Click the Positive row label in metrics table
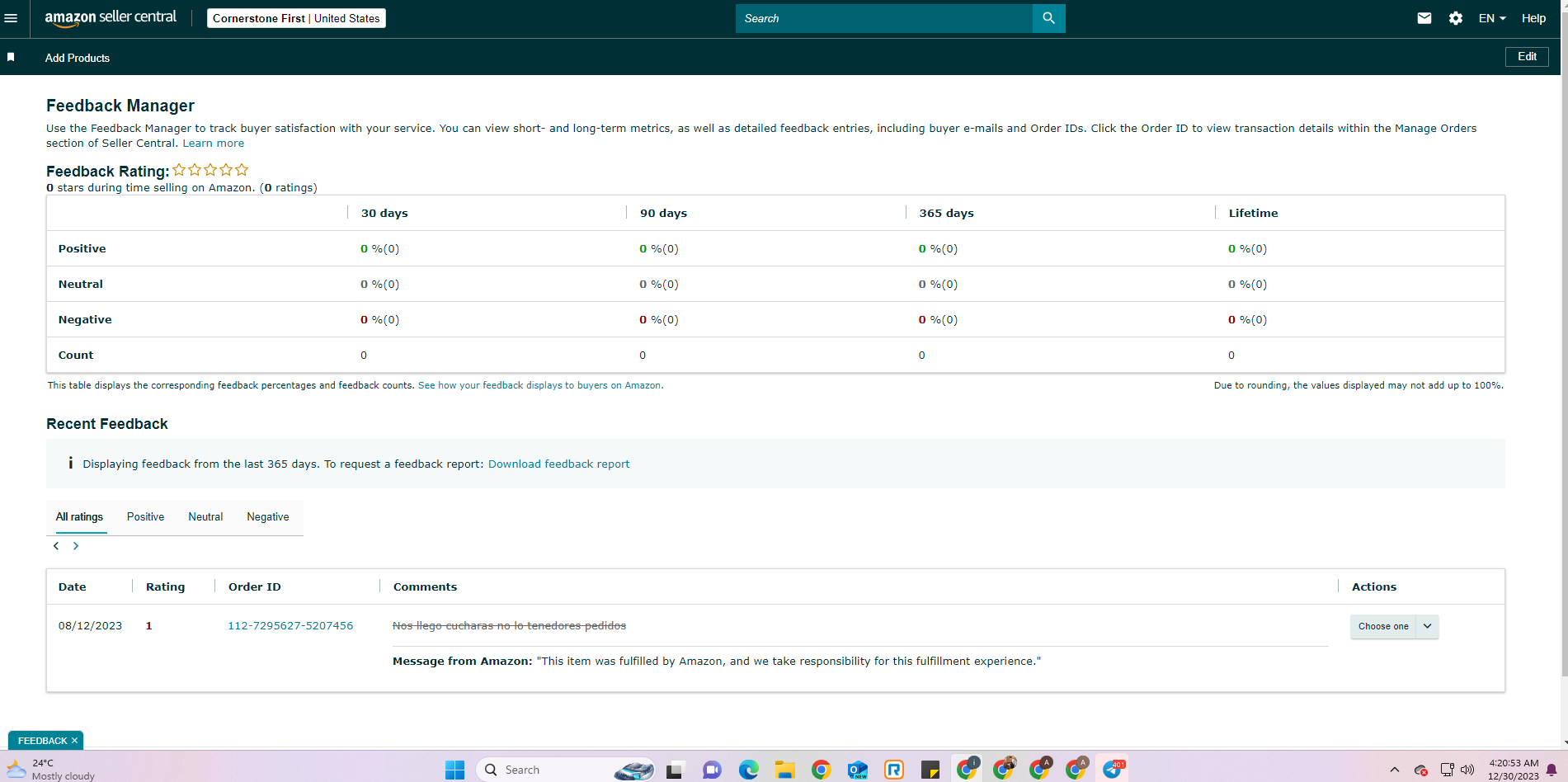Screen dimensions: 1568x782 pyautogui.click(x=82, y=249)
